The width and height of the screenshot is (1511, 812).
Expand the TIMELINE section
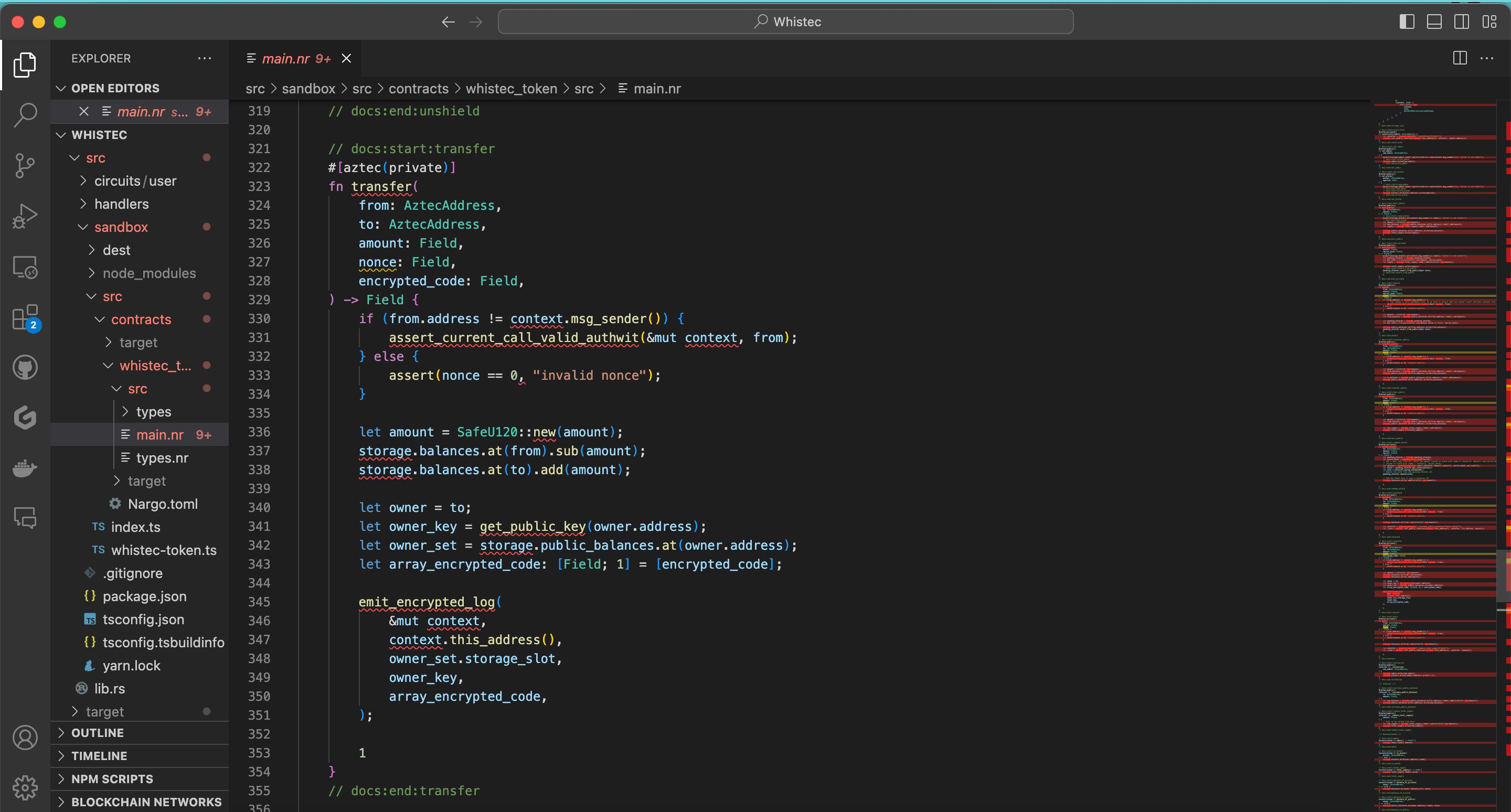pyautogui.click(x=140, y=756)
